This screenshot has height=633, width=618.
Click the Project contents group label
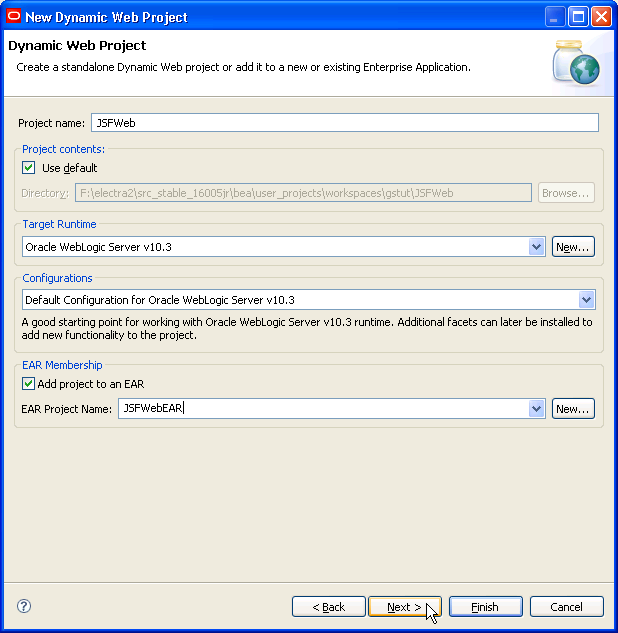coord(63,149)
